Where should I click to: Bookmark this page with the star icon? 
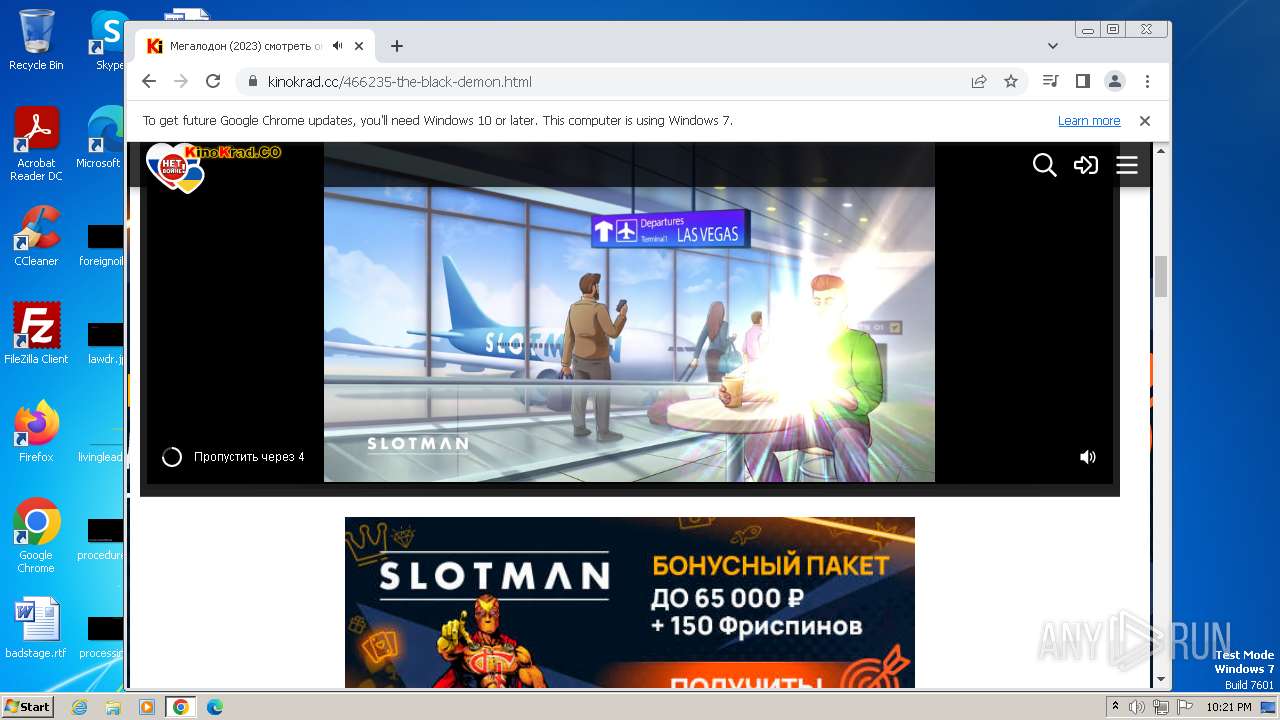pos(1011,82)
